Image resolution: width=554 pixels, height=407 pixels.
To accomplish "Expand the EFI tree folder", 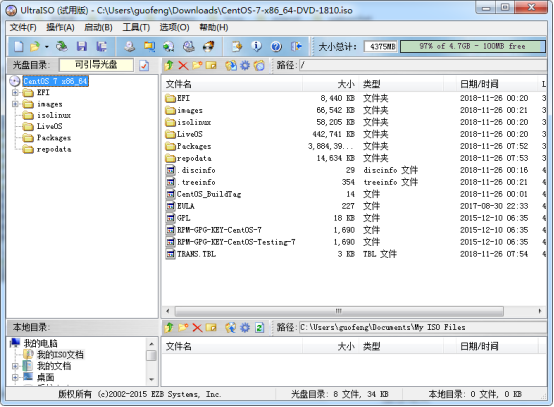I will [15, 93].
